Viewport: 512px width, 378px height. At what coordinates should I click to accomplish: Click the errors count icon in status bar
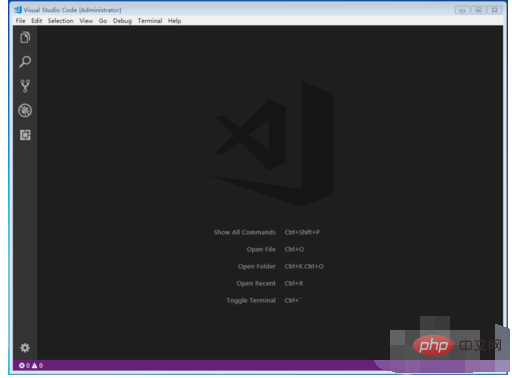pos(22,366)
